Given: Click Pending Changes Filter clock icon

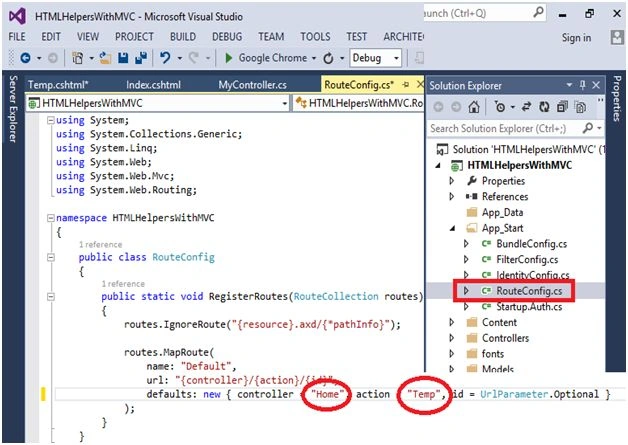Looking at the screenshot, I should (x=500, y=107).
